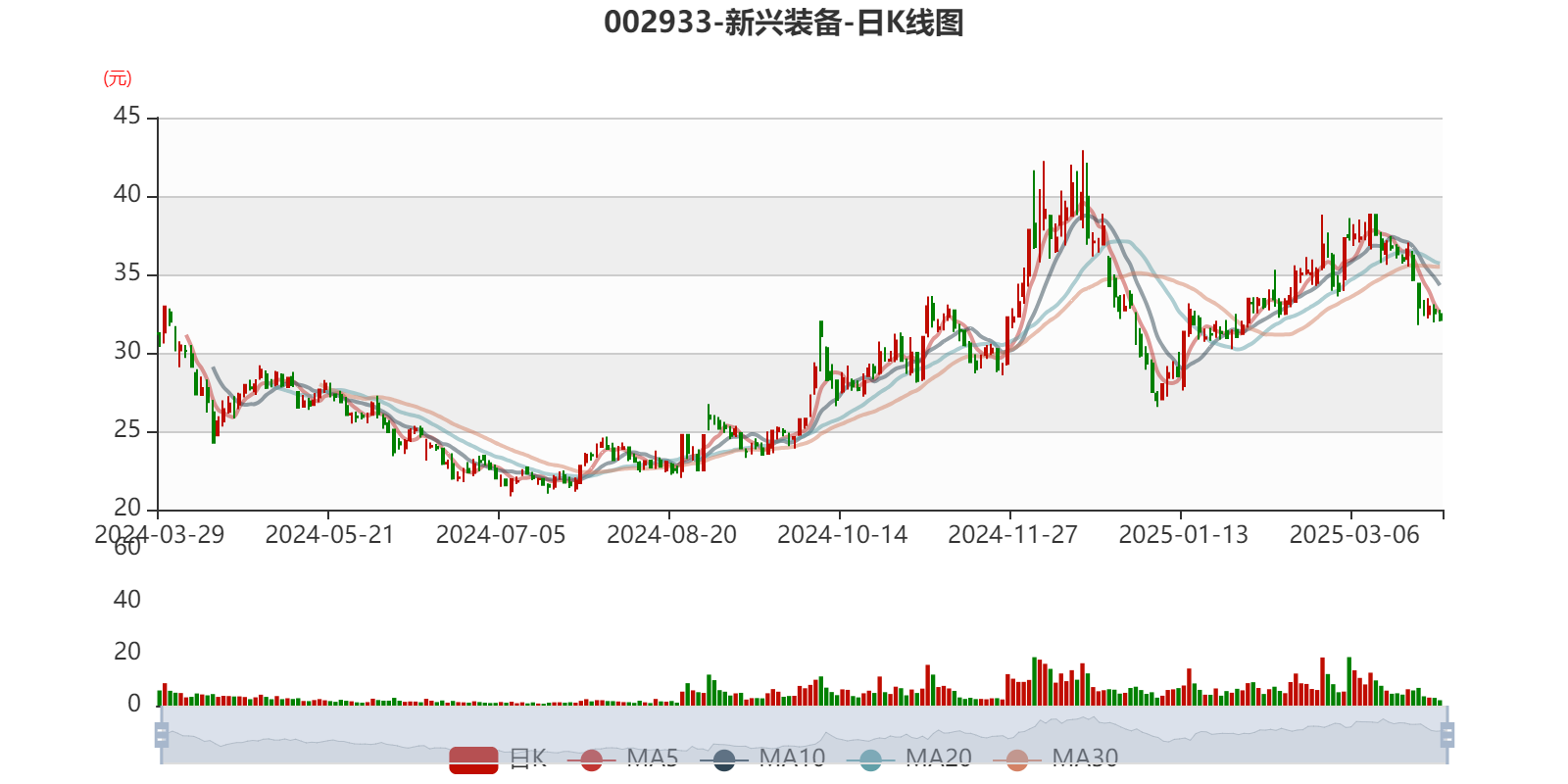The height and width of the screenshot is (784, 1568).
Task: Click the chart title 002933-新兴装备-日K线图
Action: click(x=784, y=23)
